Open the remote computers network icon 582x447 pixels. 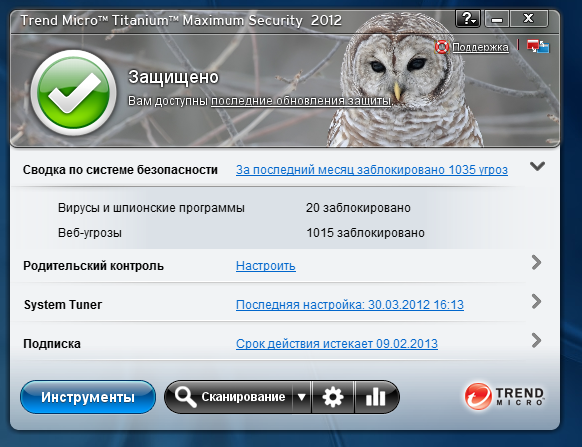pyautogui.click(x=538, y=46)
